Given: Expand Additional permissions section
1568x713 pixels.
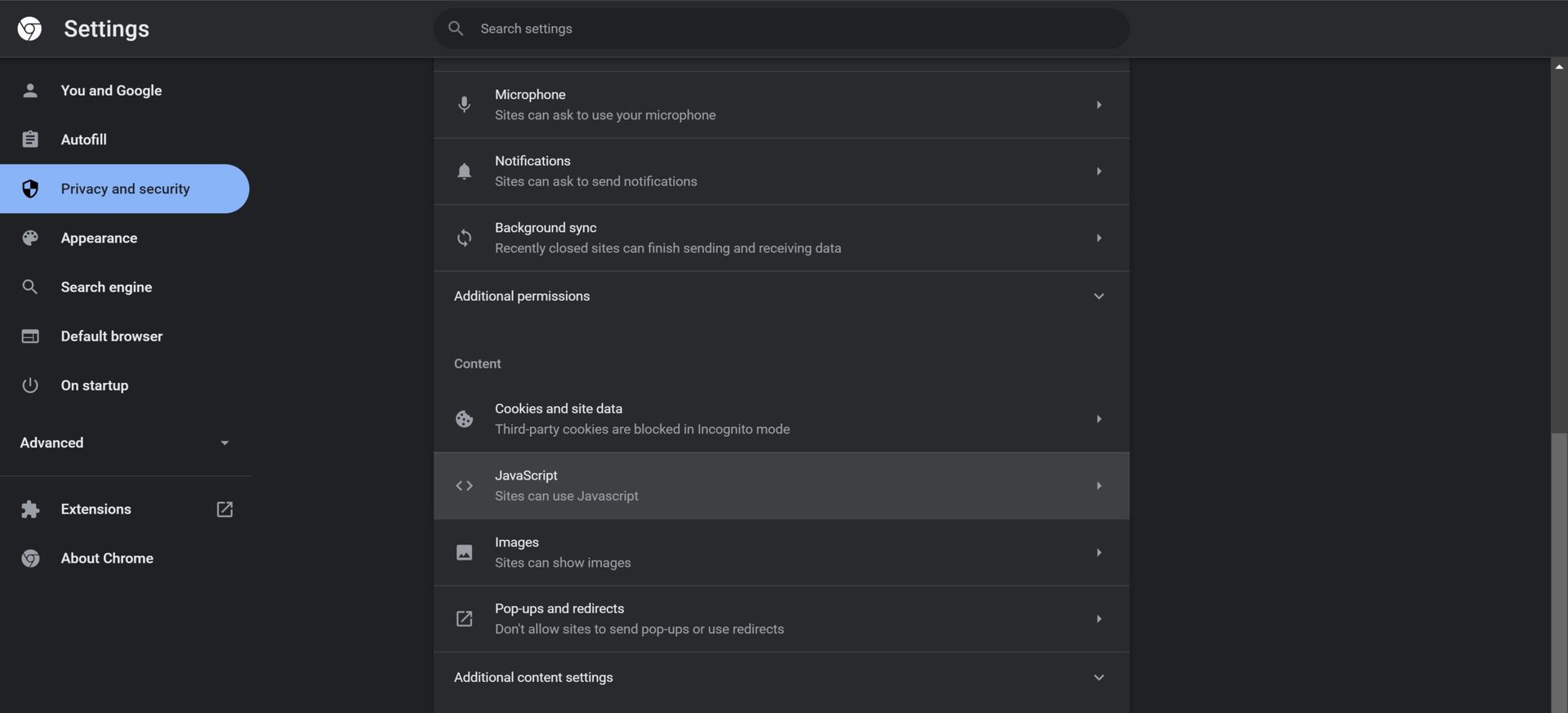Looking at the screenshot, I should point(1098,296).
